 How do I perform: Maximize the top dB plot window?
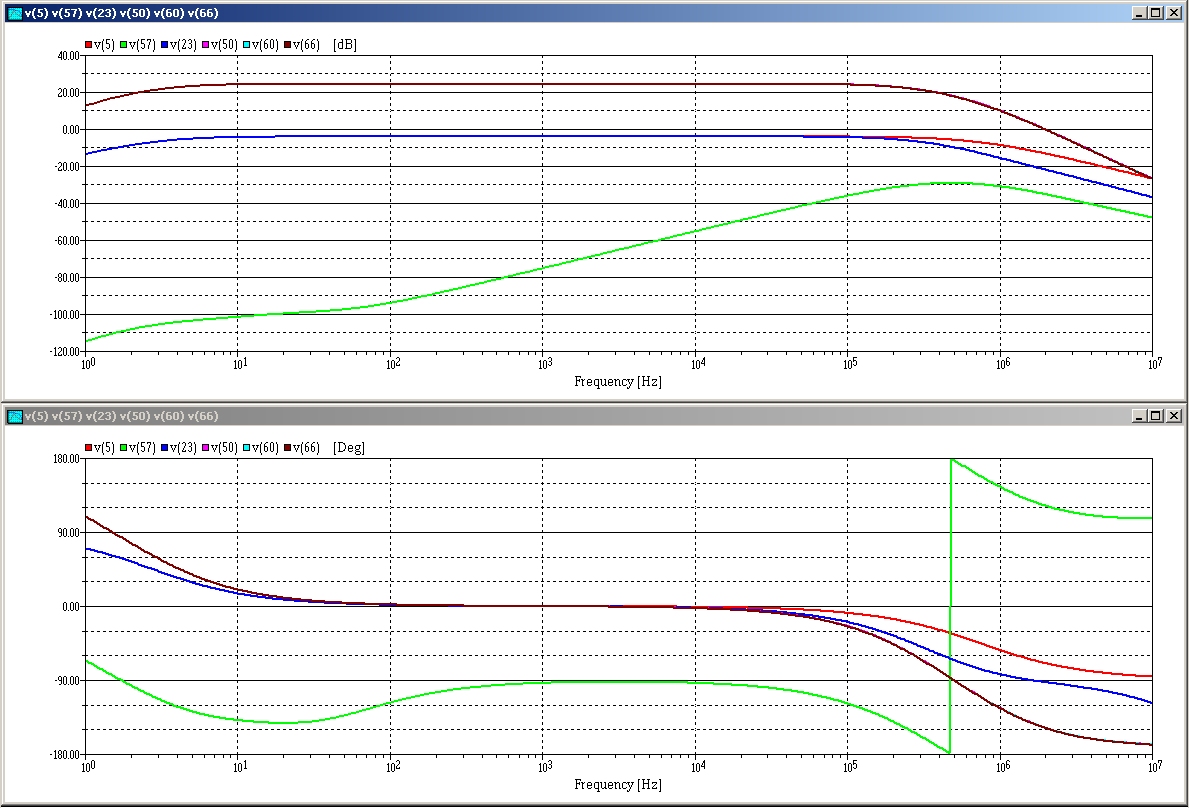[x=1156, y=13]
